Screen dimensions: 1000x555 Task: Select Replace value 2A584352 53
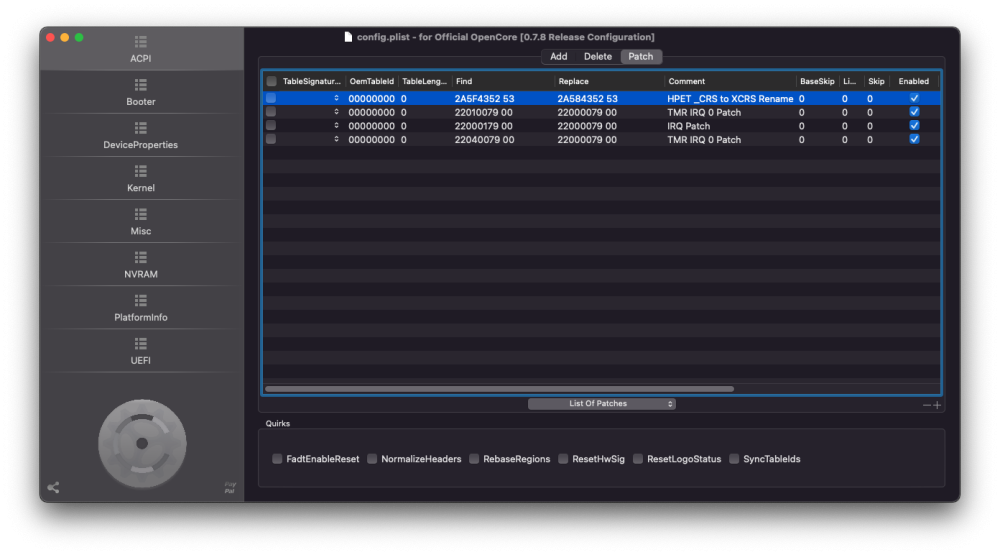click(587, 99)
